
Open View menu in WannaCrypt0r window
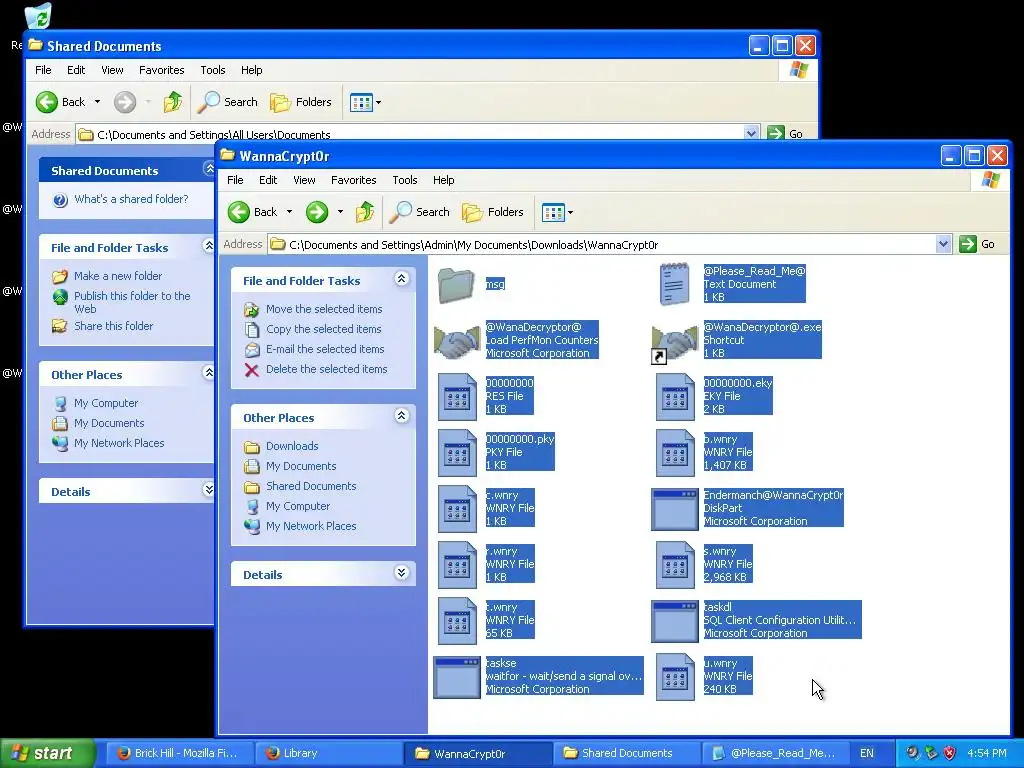pos(304,180)
